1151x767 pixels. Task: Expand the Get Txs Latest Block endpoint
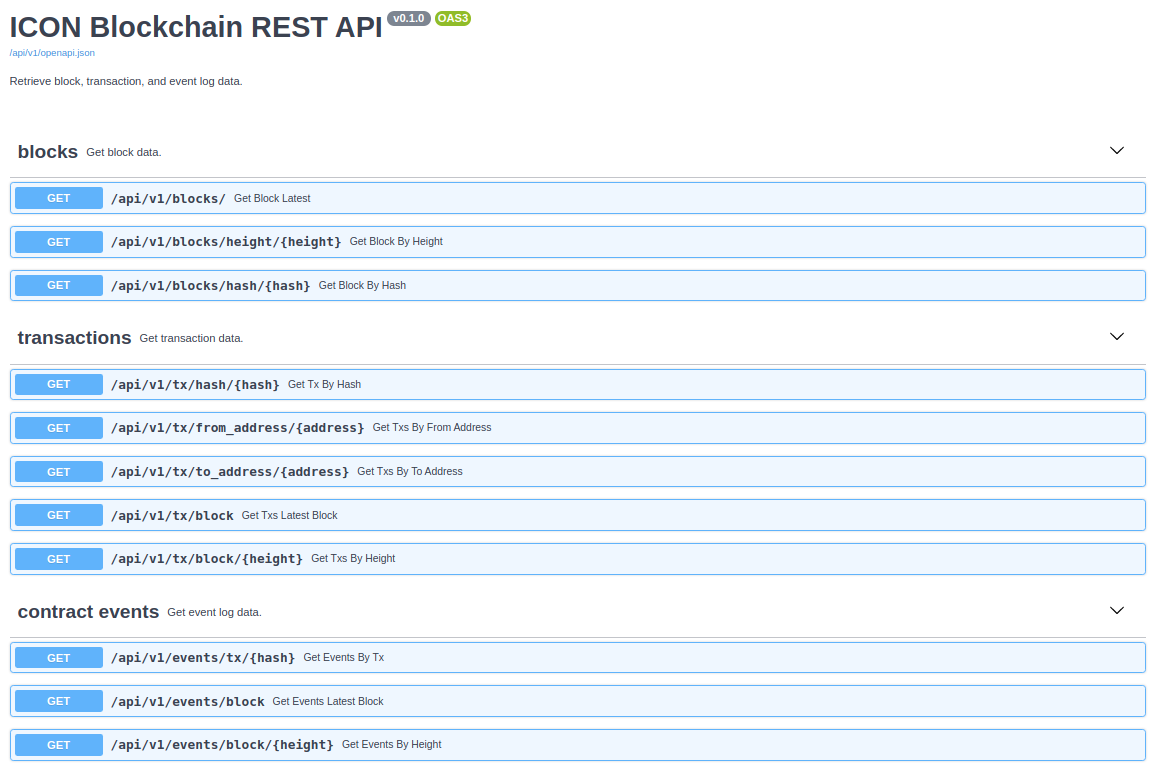coord(289,516)
